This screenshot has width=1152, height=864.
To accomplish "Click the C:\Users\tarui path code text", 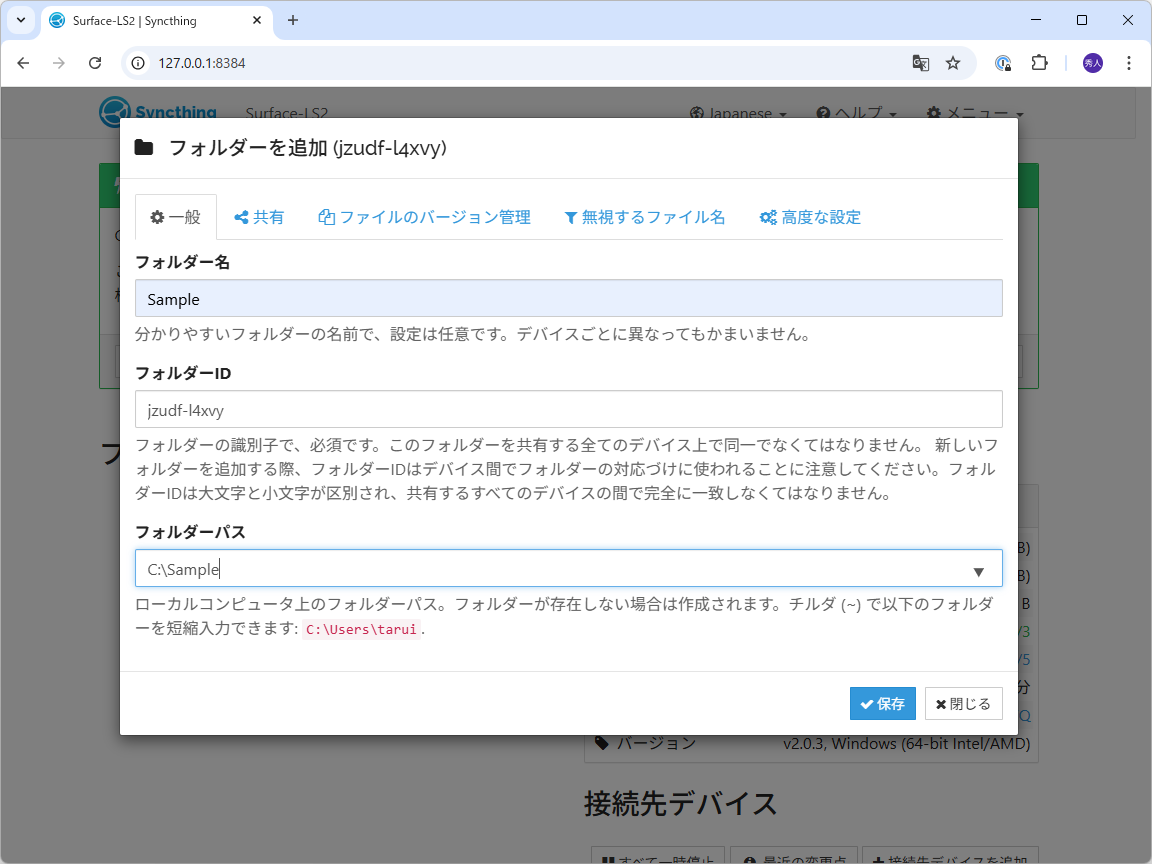I will coord(361,630).
